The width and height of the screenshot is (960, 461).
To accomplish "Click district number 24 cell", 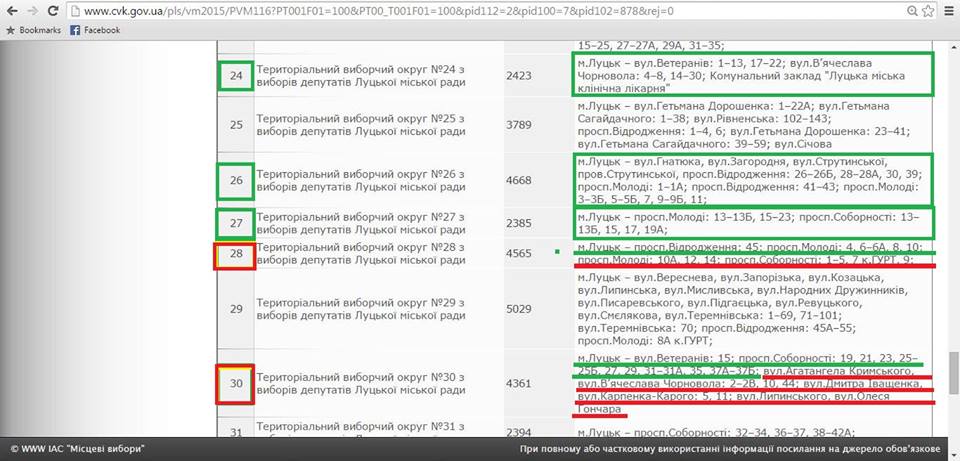I will 237,74.
